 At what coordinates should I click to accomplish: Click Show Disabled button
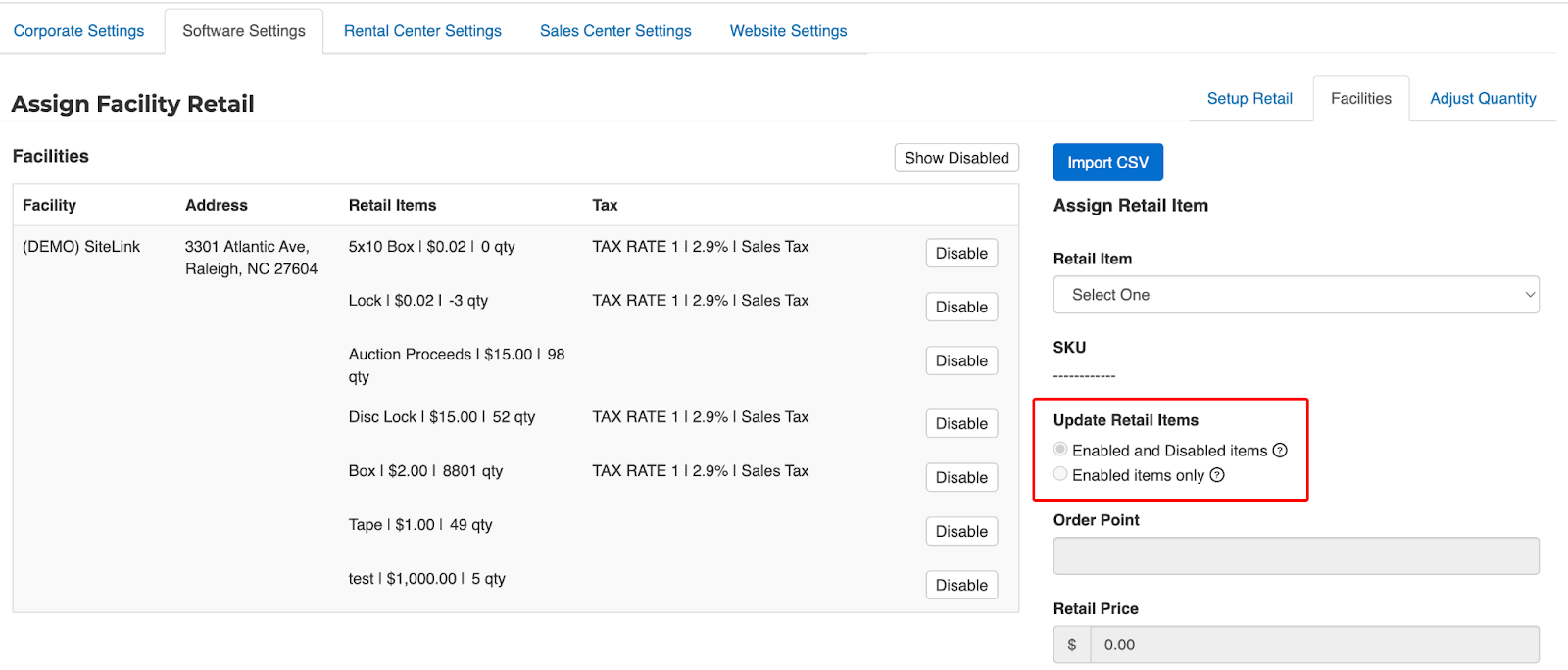point(956,158)
